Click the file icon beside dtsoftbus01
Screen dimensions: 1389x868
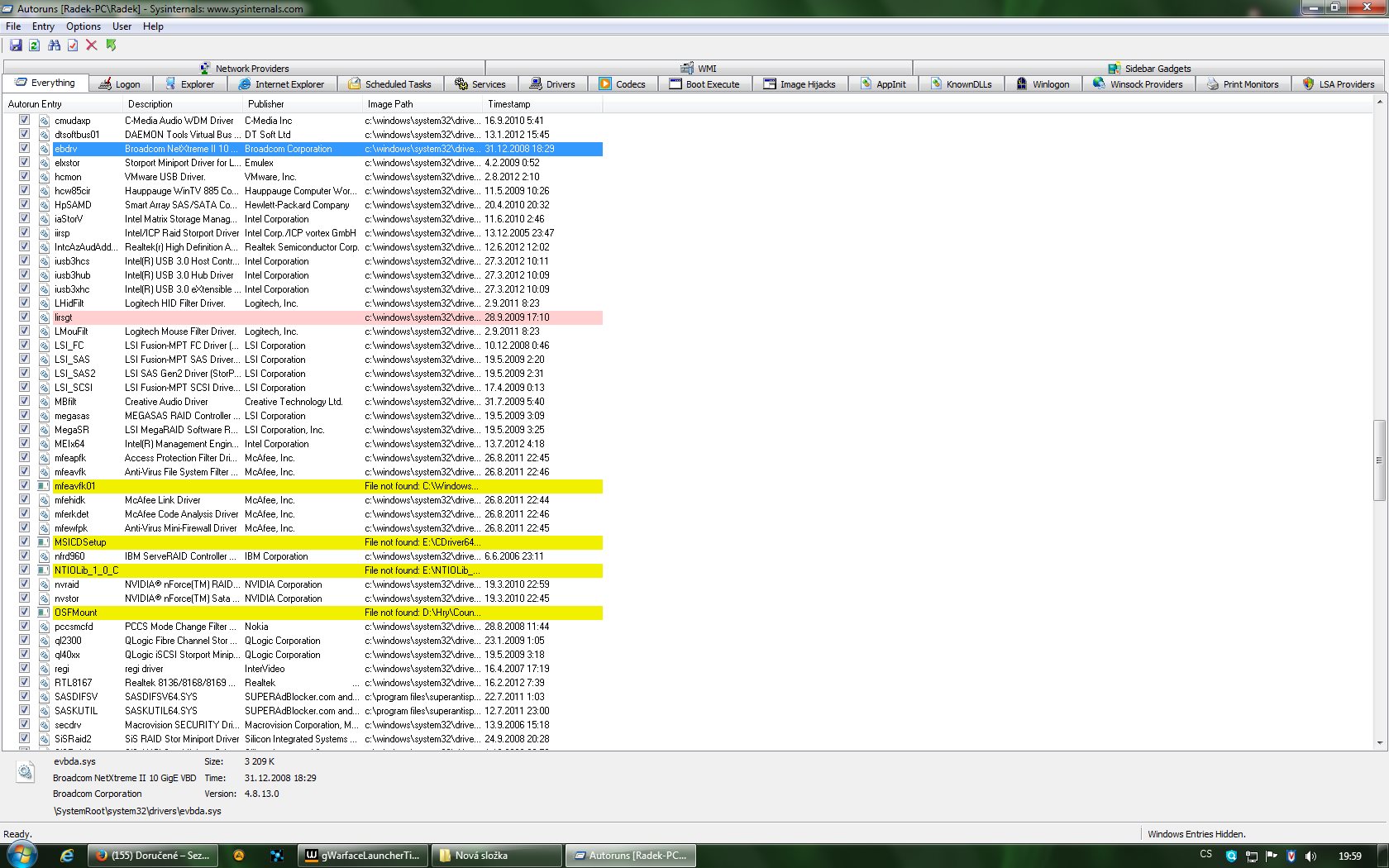click(44, 135)
